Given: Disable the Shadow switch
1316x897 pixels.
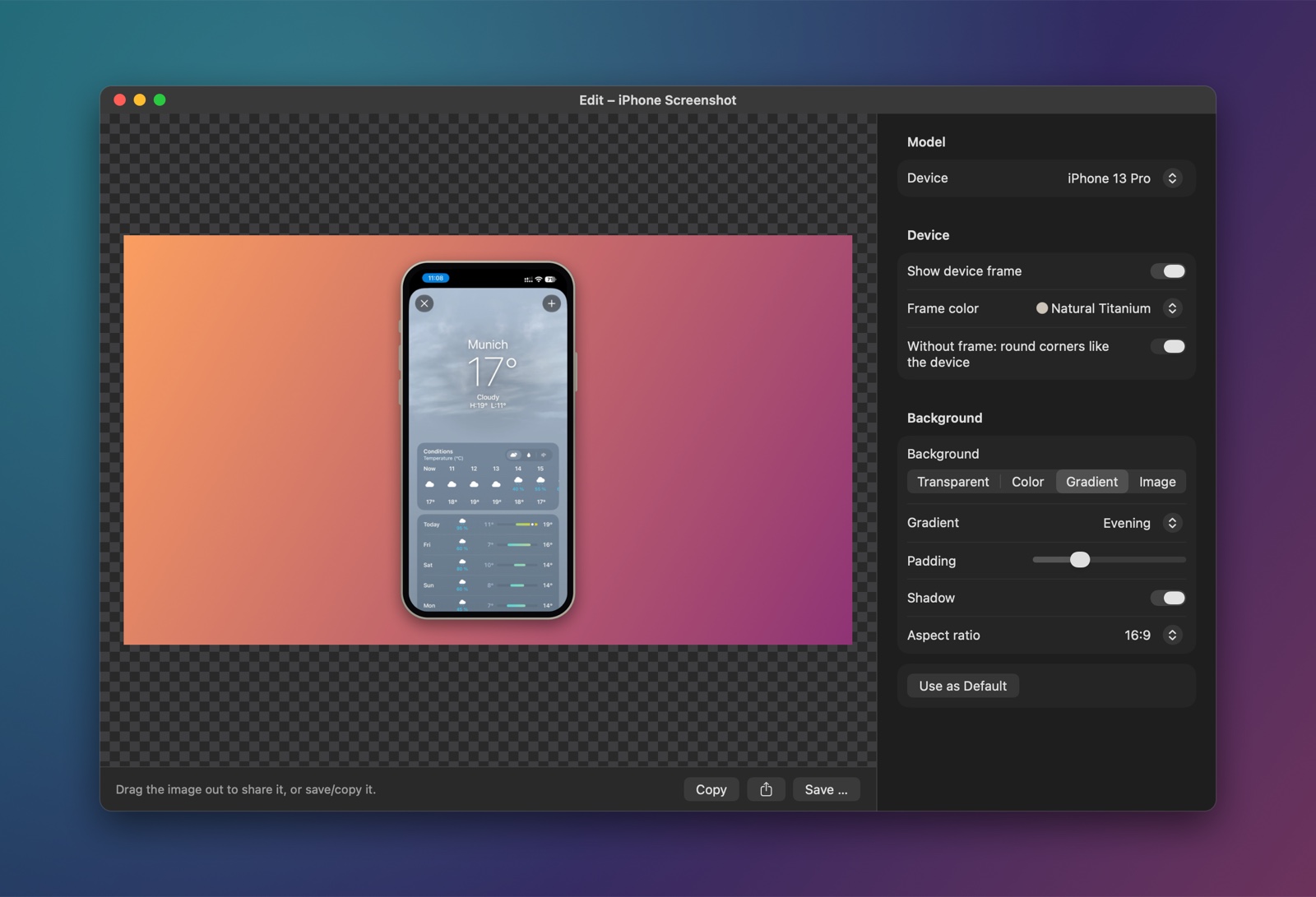Looking at the screenshot, I should pos(1168,598).
